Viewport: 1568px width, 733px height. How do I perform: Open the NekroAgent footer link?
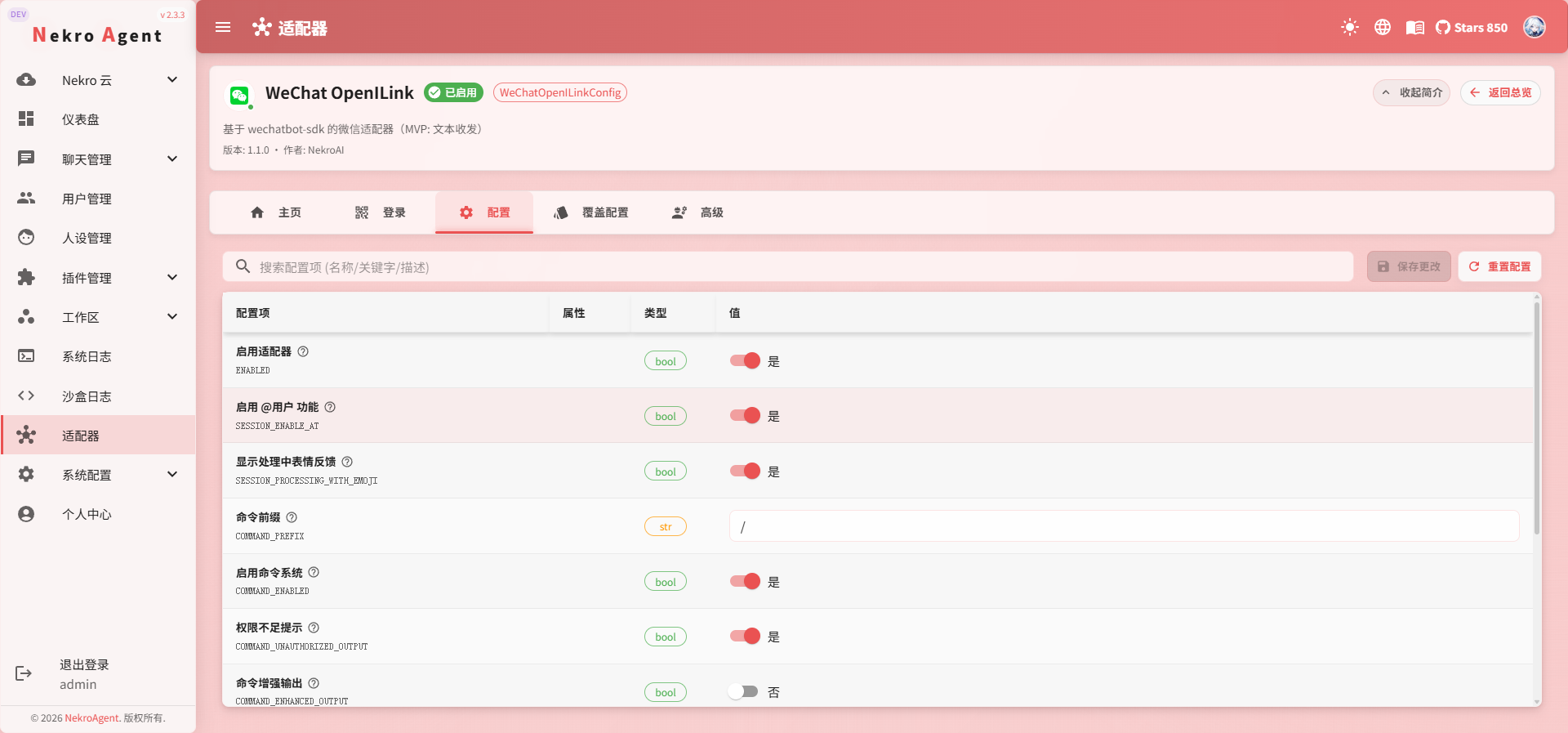91,718
